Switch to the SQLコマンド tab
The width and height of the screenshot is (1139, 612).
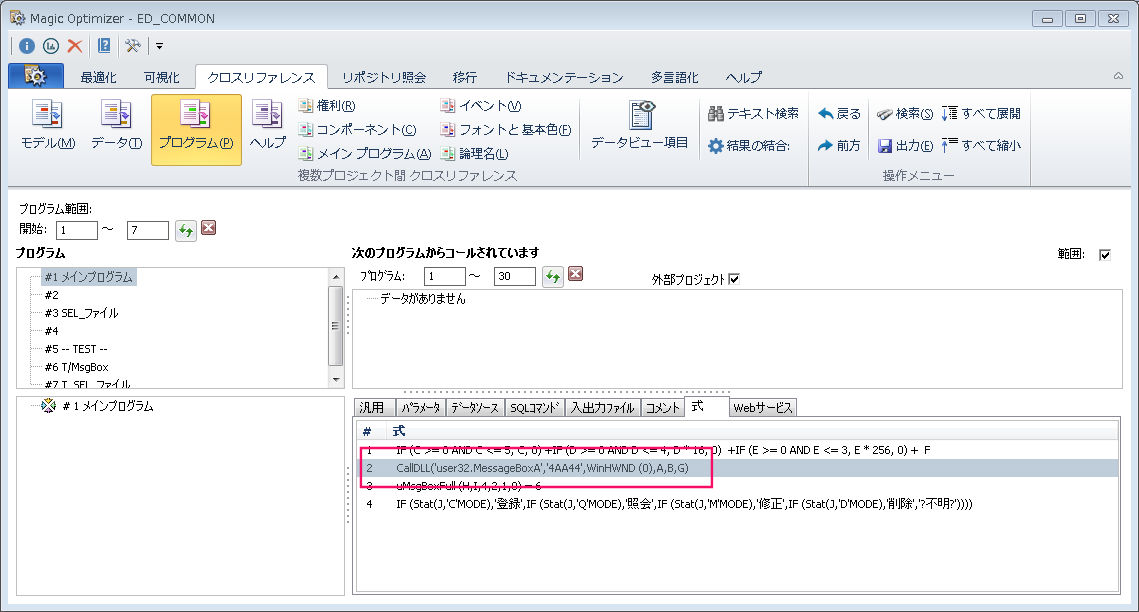(x=535, y=407)
